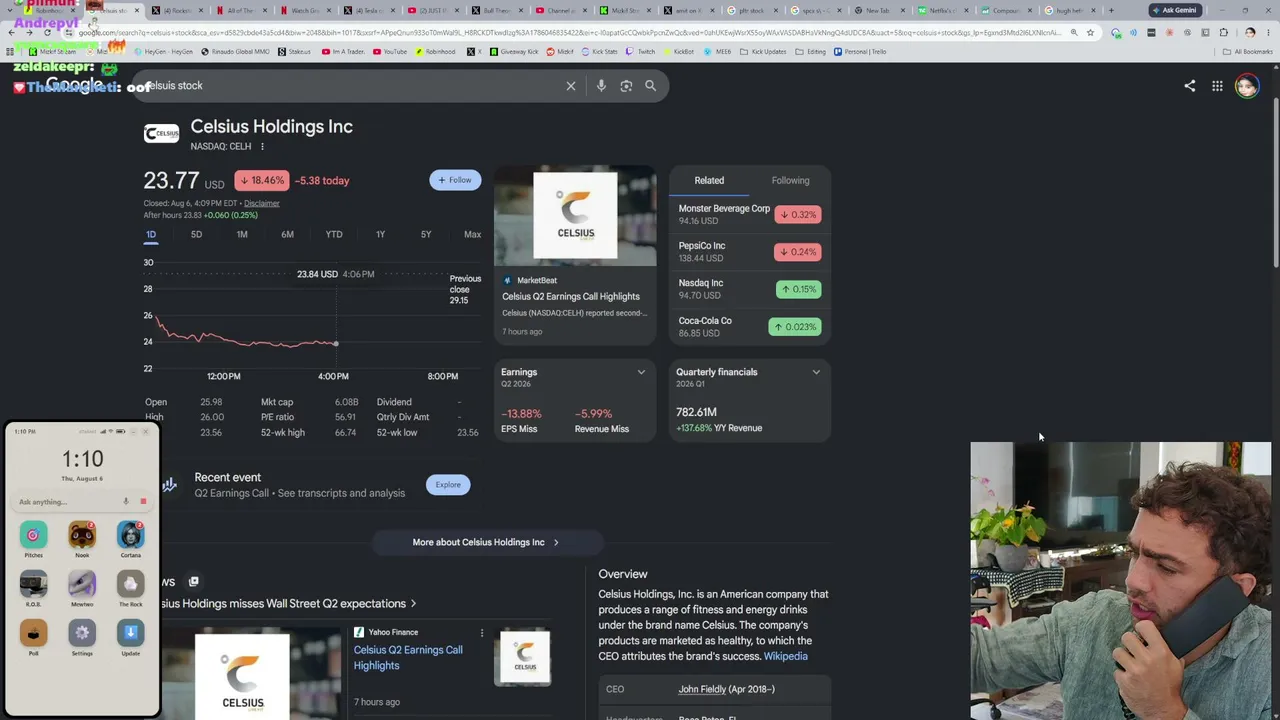Image resolution: width=1280 pixels, height=720 pixels.
Task: Open more options beside NASDAQ: CELH
Action: [x=262, y=147]
